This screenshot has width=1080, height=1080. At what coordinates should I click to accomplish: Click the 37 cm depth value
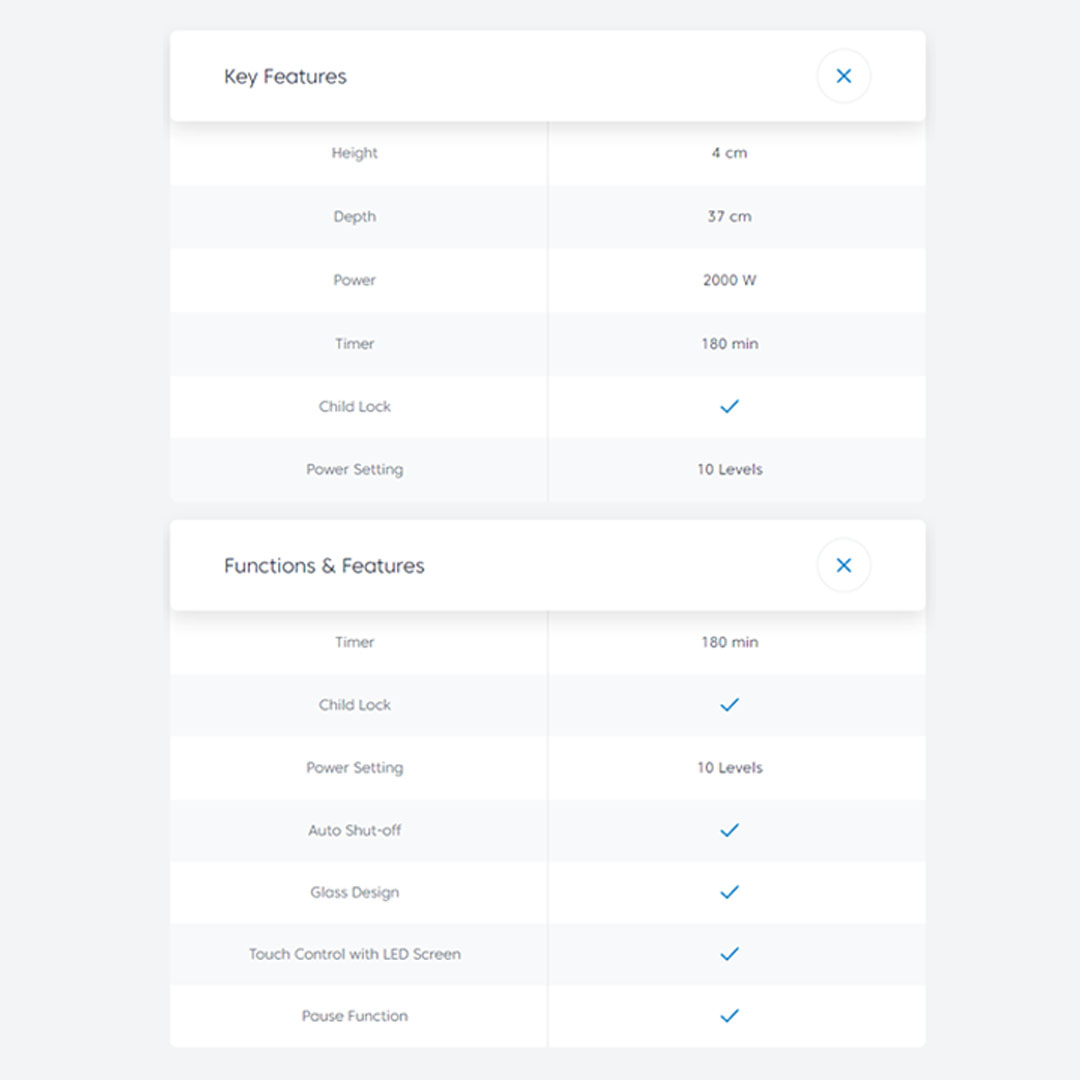tap(729, 216)
